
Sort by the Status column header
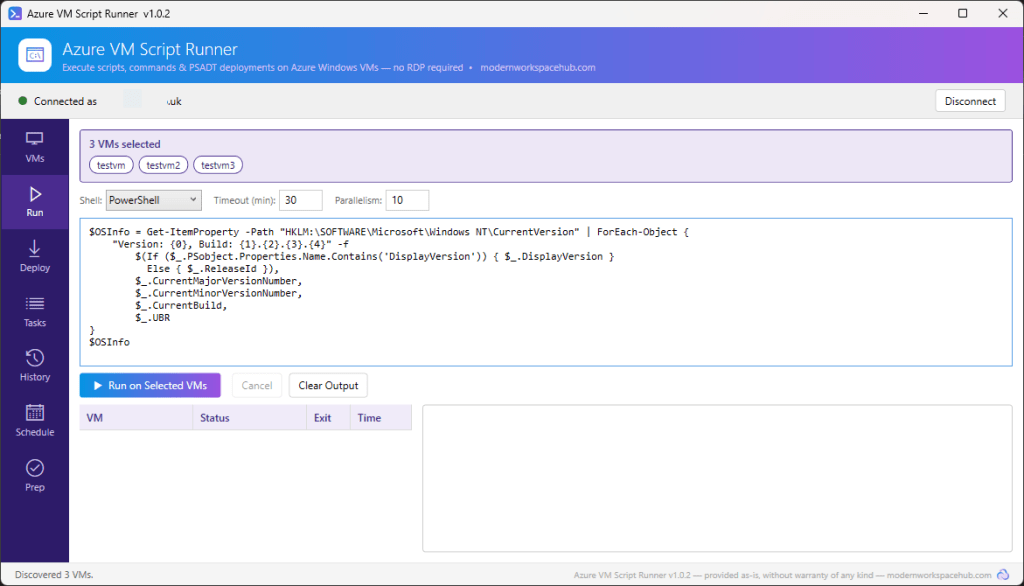pyautogui.click(x=249, y=417)
